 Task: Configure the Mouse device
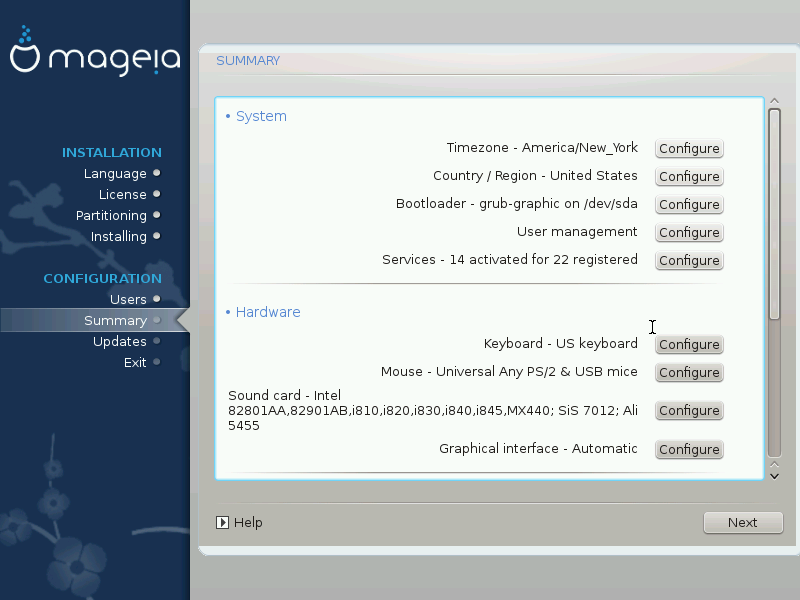[x=689, y=372]
